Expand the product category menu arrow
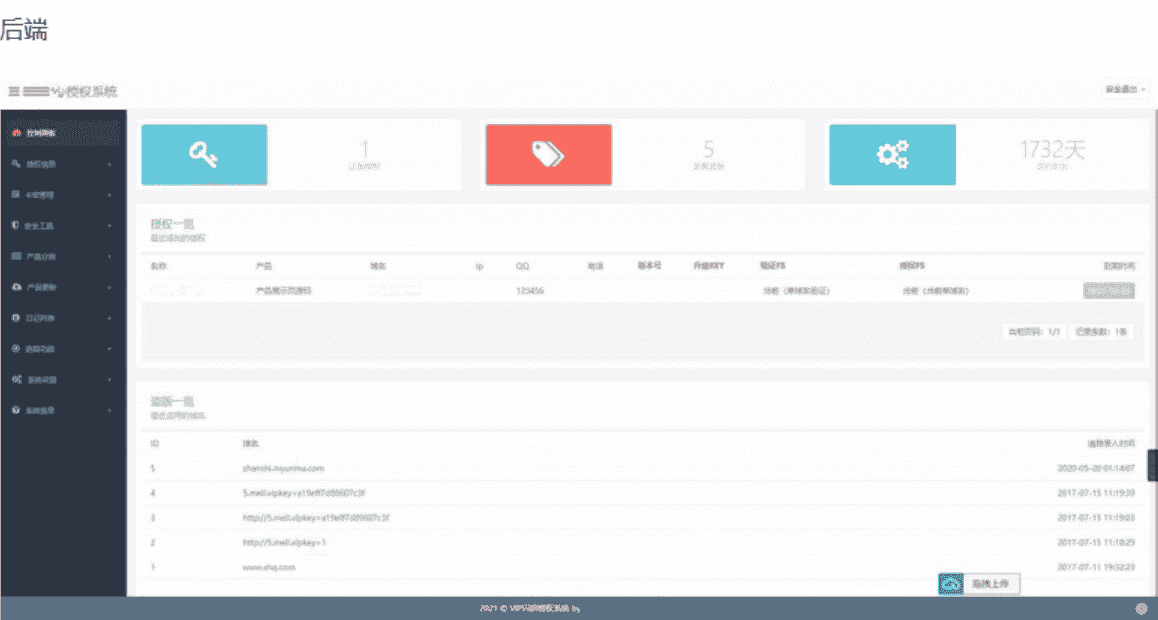 click(x=109, y=257)
